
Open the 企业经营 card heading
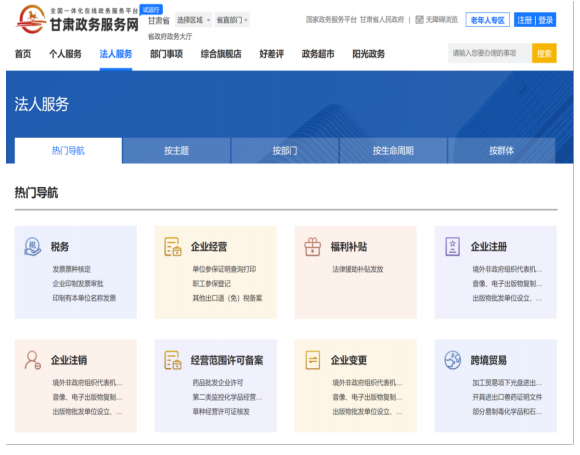tap(209, 247)
